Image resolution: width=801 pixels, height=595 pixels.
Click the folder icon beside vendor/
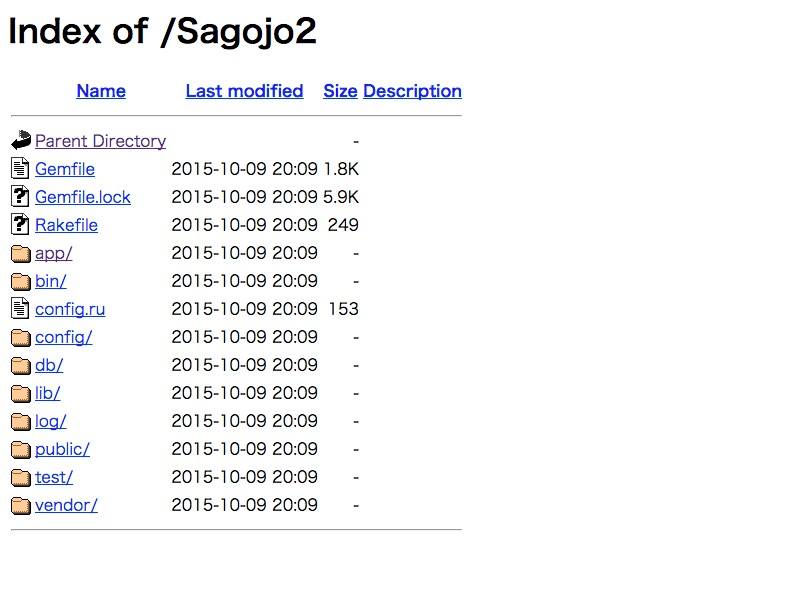tap(21, 505)
